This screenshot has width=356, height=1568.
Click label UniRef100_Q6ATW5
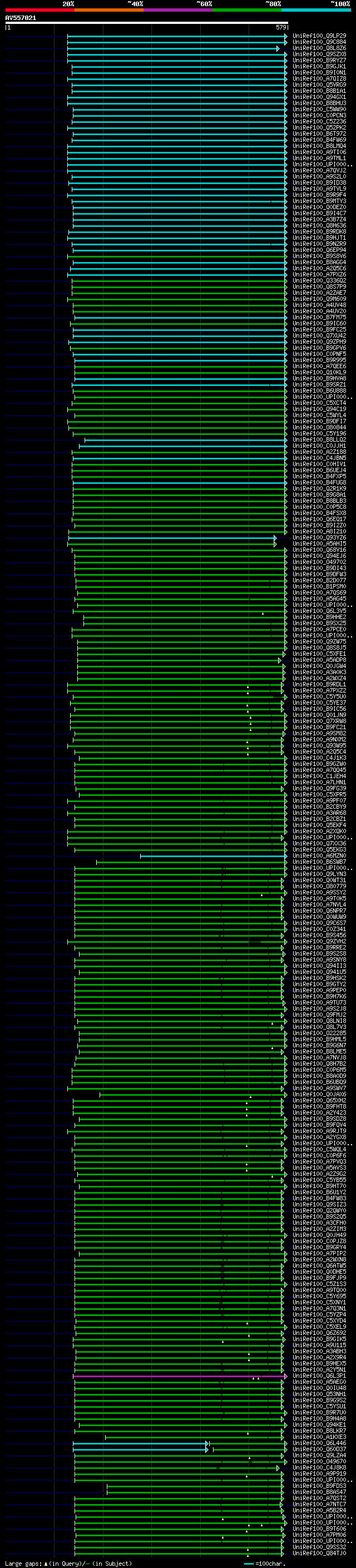coord(319,1265)
